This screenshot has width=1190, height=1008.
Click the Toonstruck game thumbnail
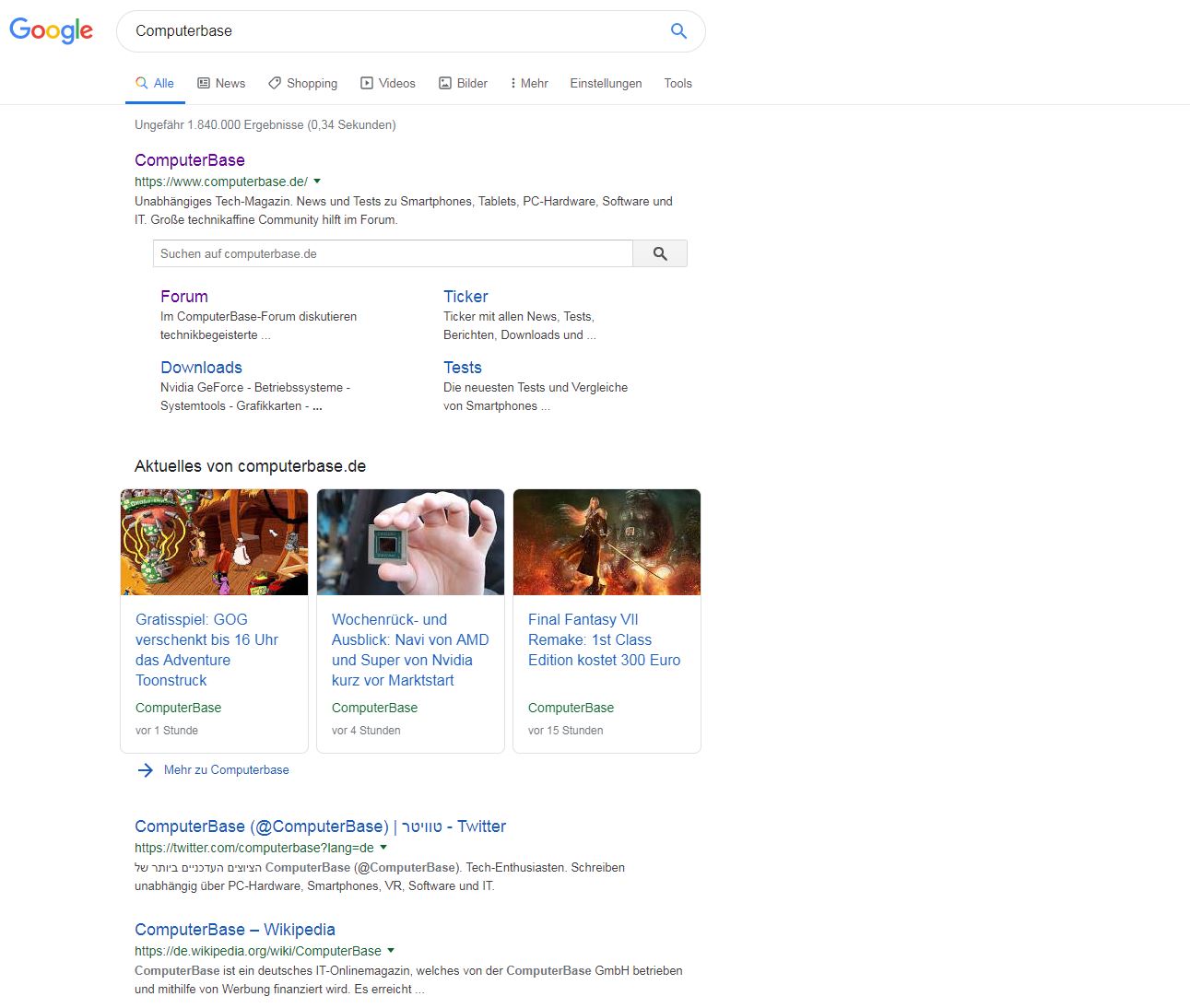[x=215, y=542]
